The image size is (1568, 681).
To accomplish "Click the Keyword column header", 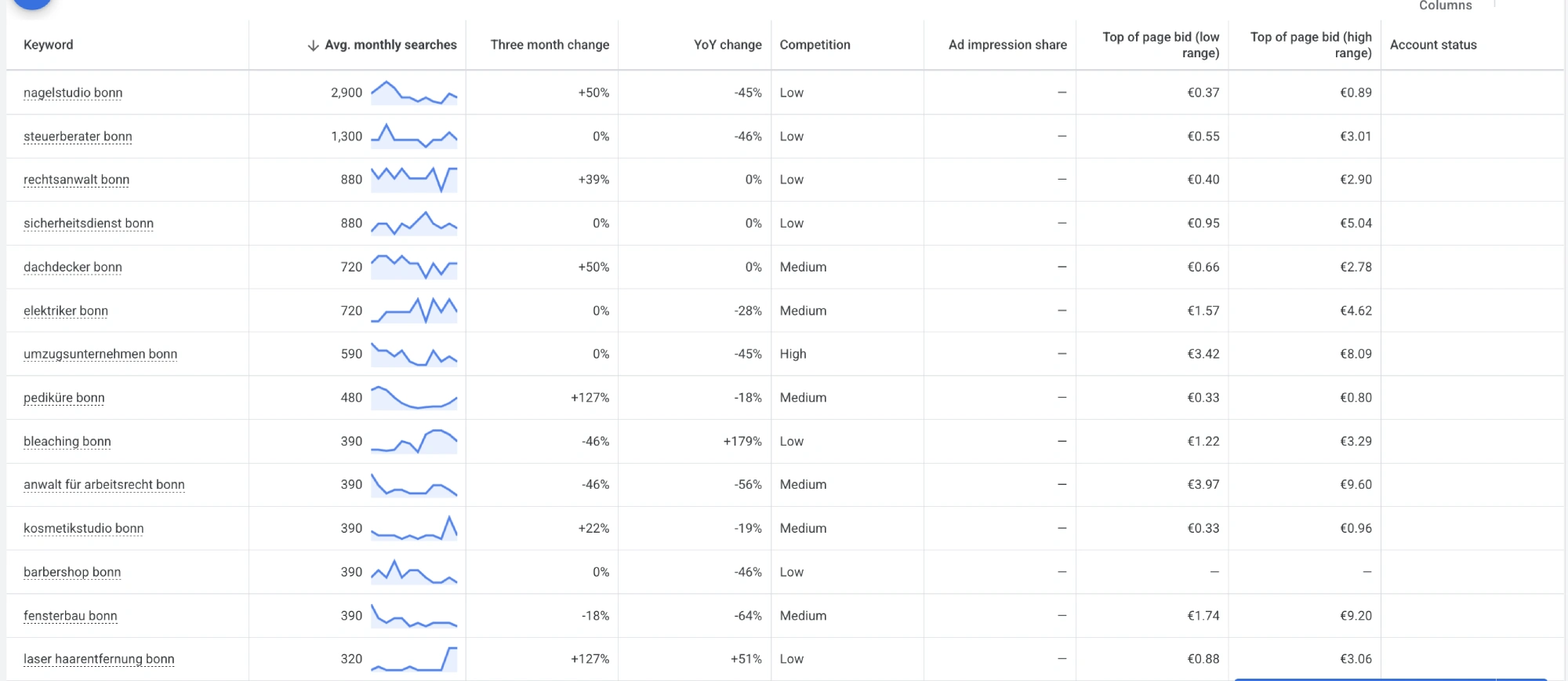I will pyautogui.click(x=49, y=45).
